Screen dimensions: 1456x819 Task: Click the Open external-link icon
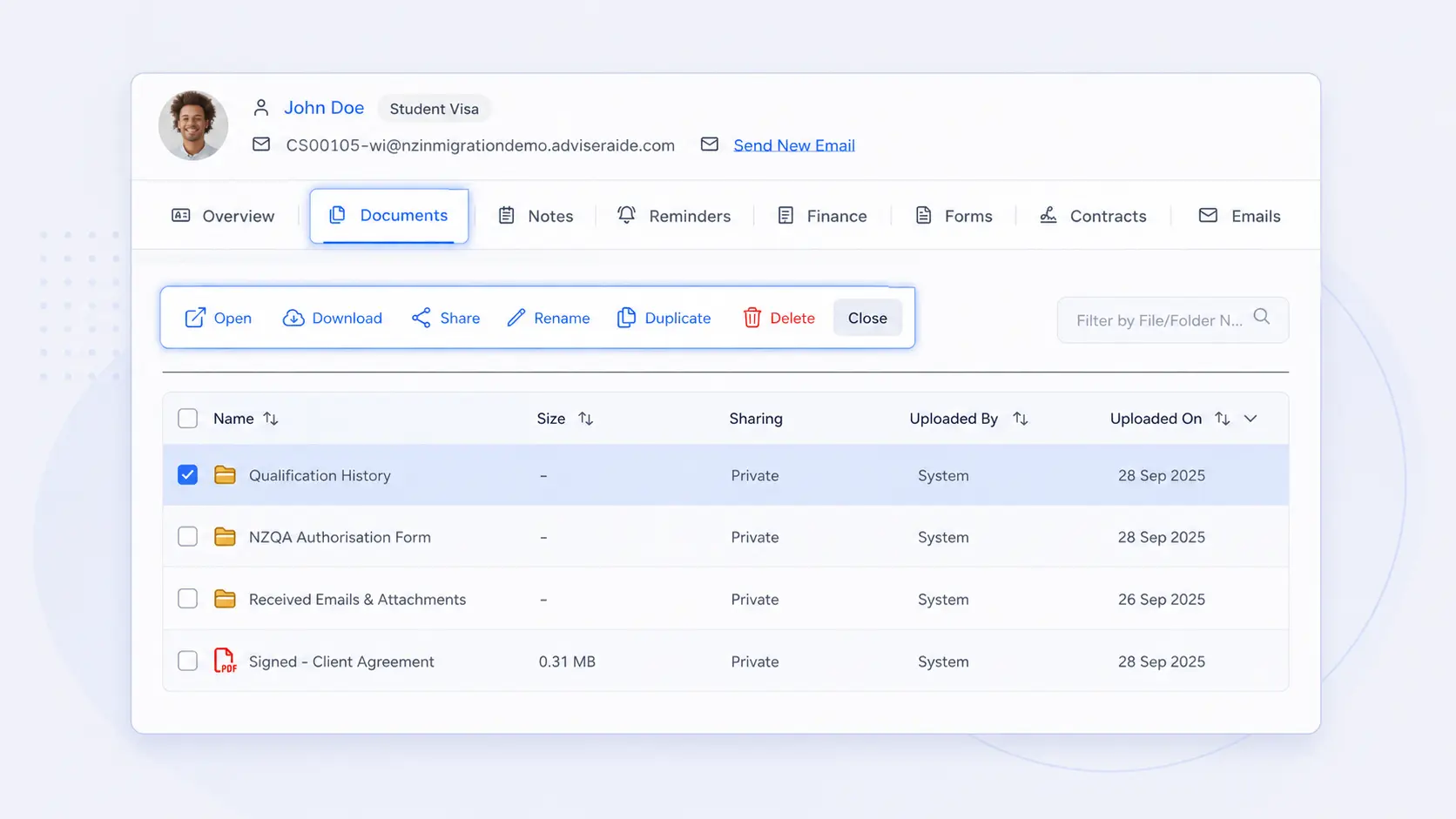click(x=195, y=318)
